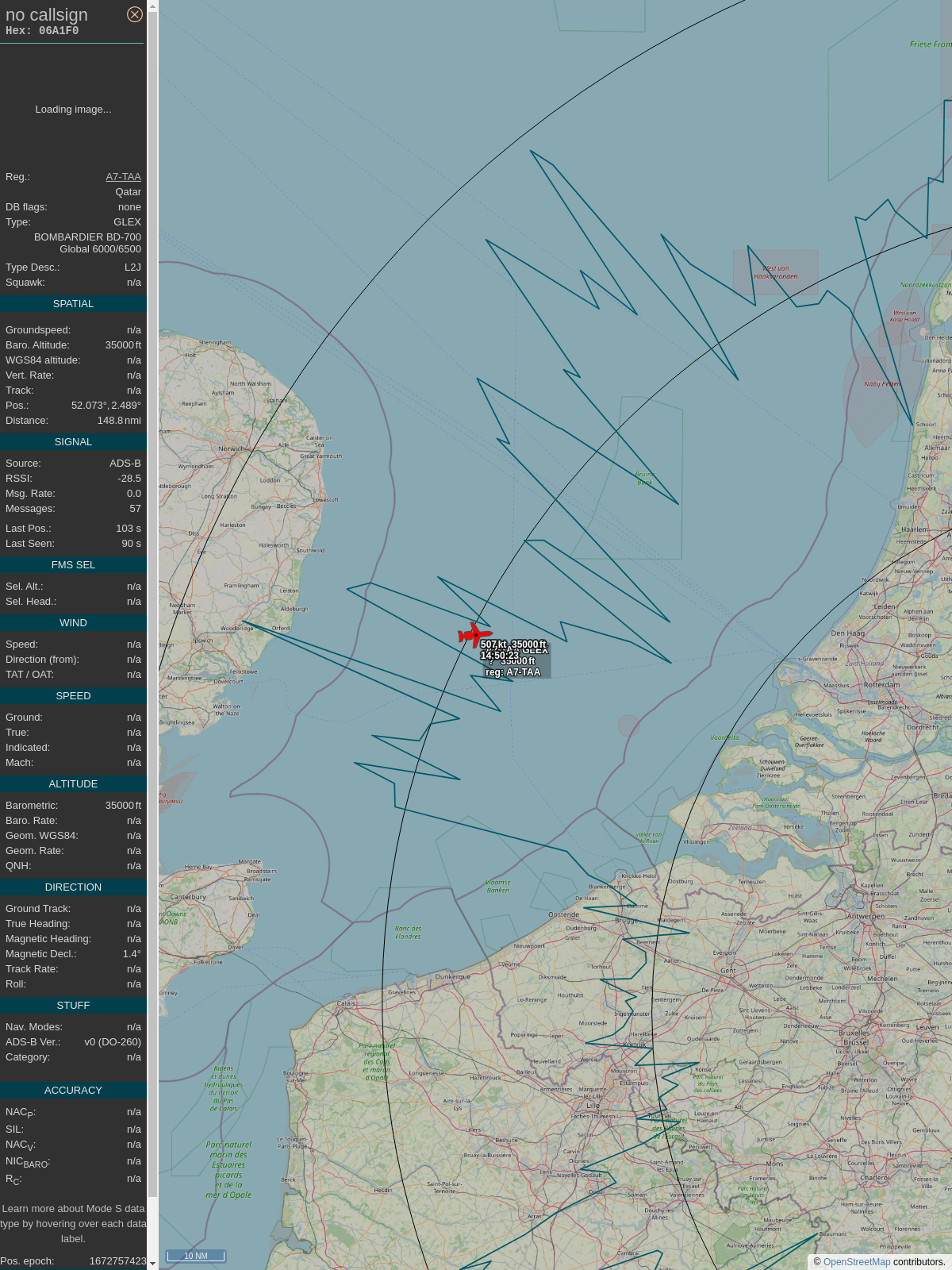952x1270 pixels.
Task: Click the FMS SEL section header
Action: click(73, 565)
